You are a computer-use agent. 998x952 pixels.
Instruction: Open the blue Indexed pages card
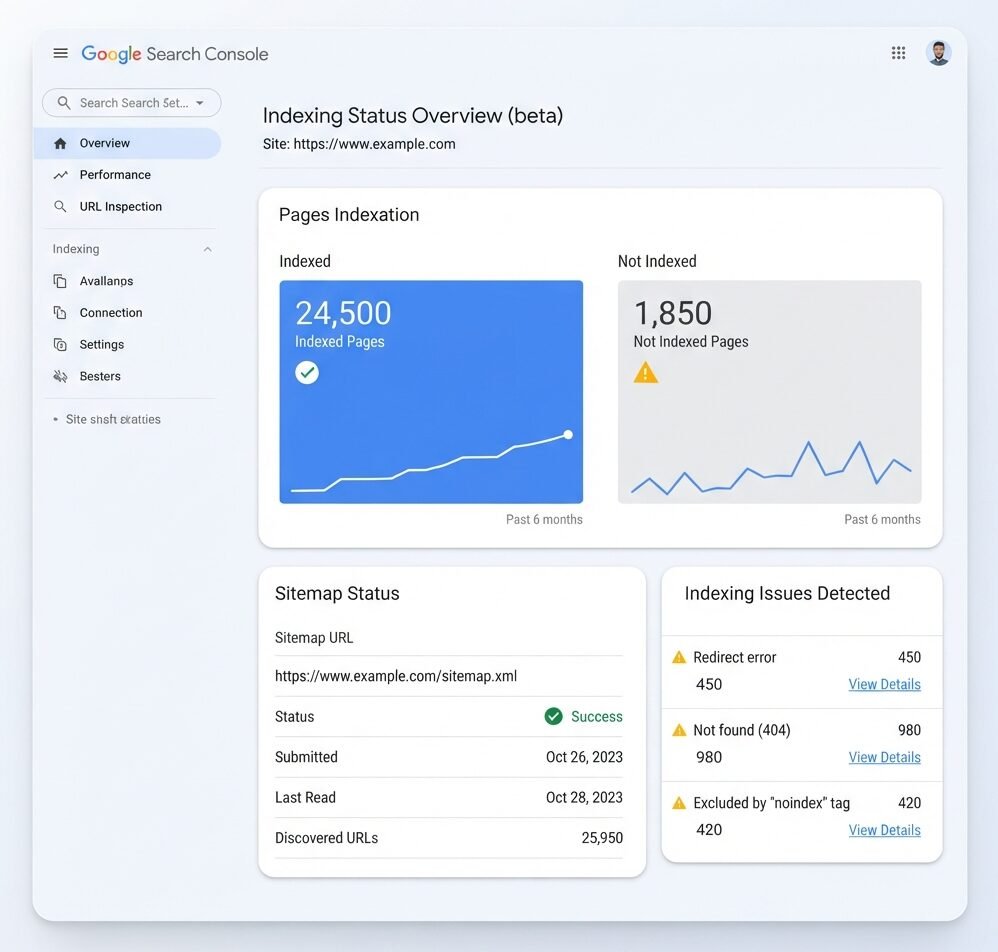coord(431,391)
